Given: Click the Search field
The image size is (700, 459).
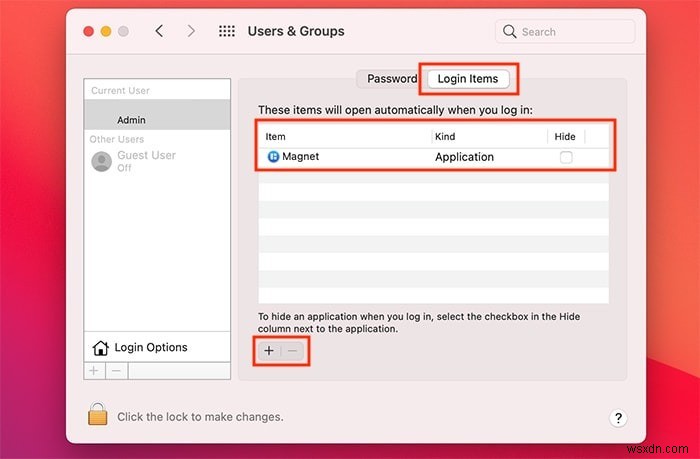Looking at the screenshot, I should pos(565,32).
